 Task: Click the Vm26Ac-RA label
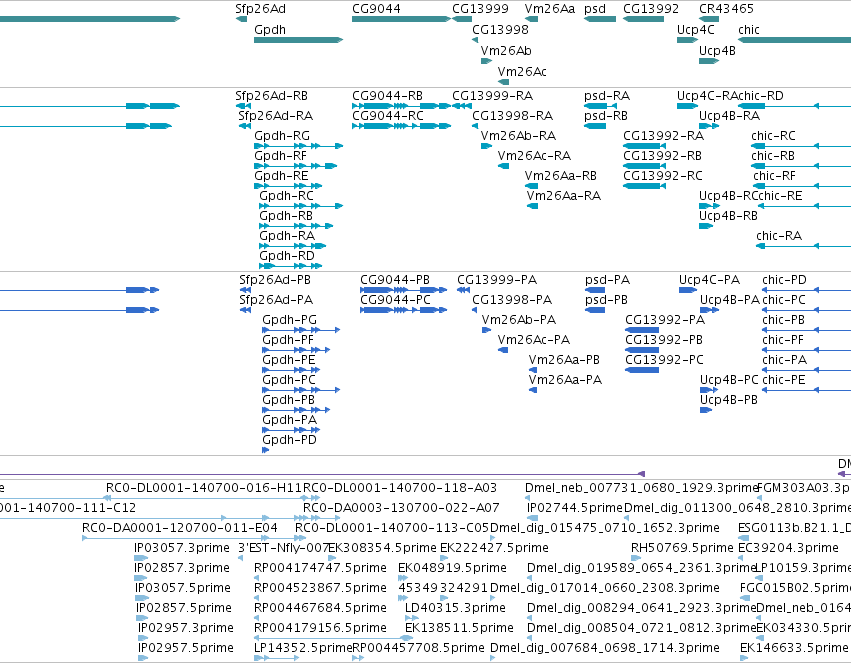(x=534, y=156)
